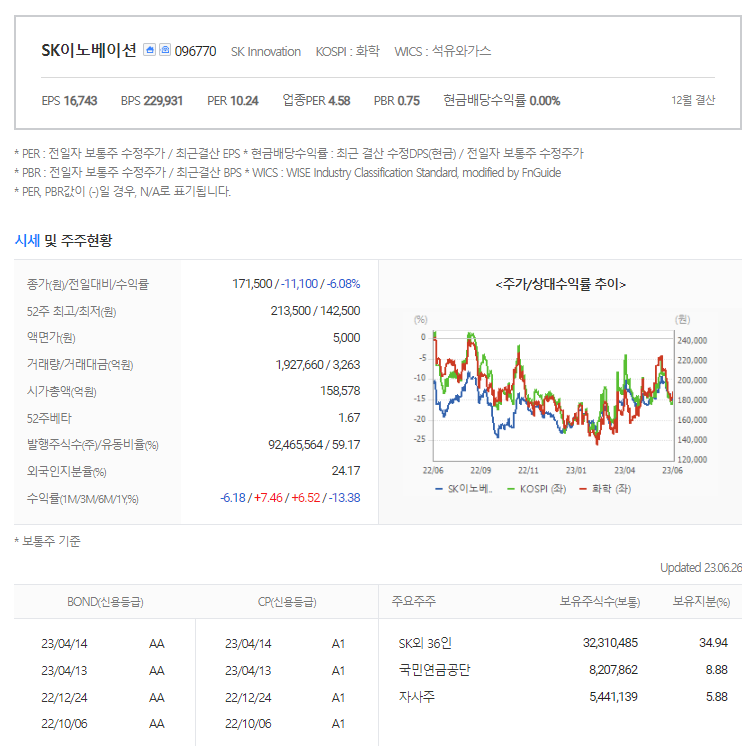This screenshot has height=746, width=748.
Task: Click the closing price 171,500 value
Action: 252,284
